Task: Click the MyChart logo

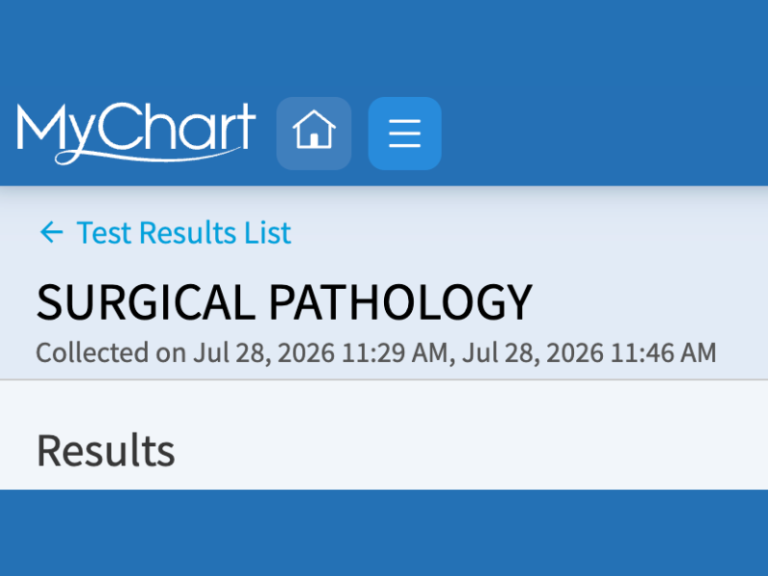Action: (x=136, y=133)
